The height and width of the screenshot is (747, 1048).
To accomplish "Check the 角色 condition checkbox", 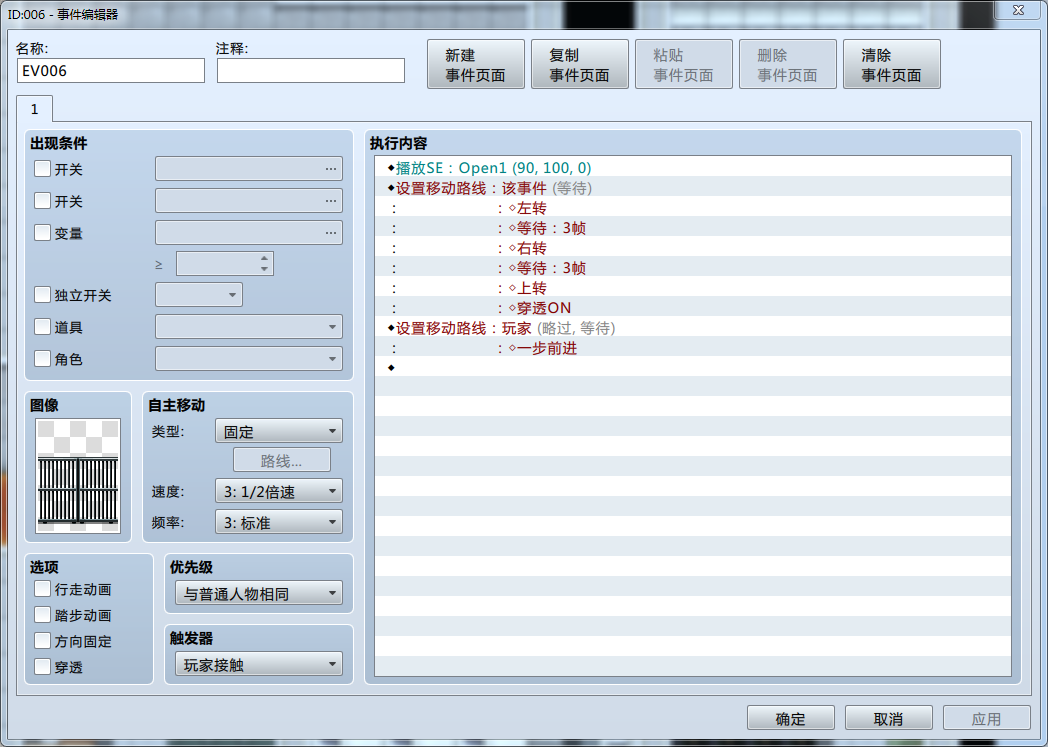I will [x=42, y=359].
